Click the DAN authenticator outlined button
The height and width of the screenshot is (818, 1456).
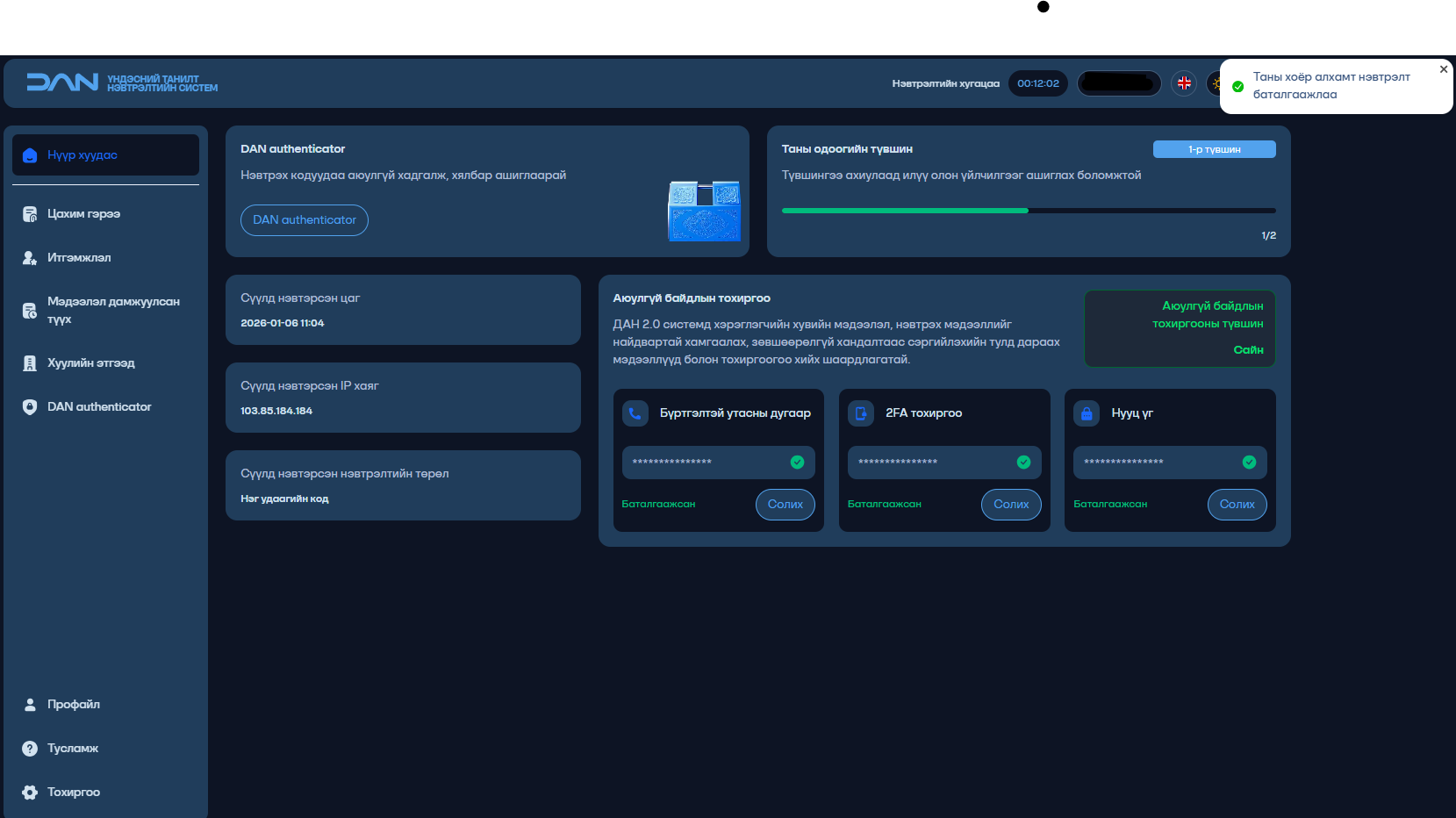point(305,220)
